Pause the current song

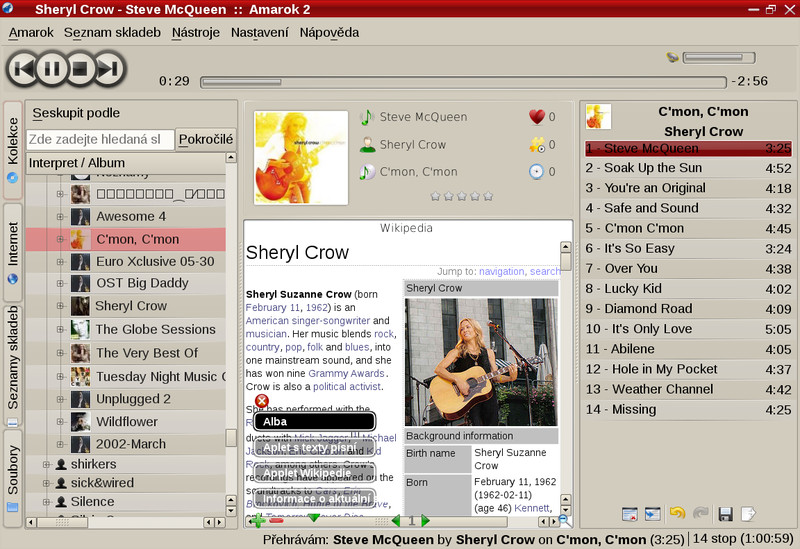(52, 68)
